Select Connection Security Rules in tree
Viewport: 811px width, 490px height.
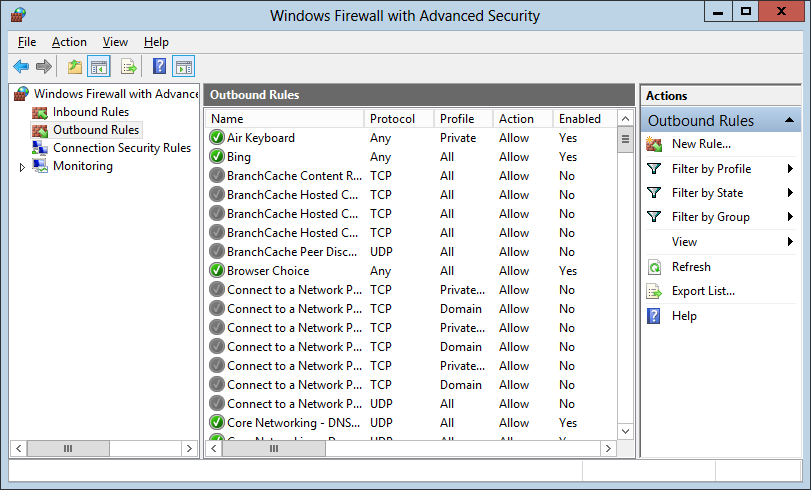[122, 148]
